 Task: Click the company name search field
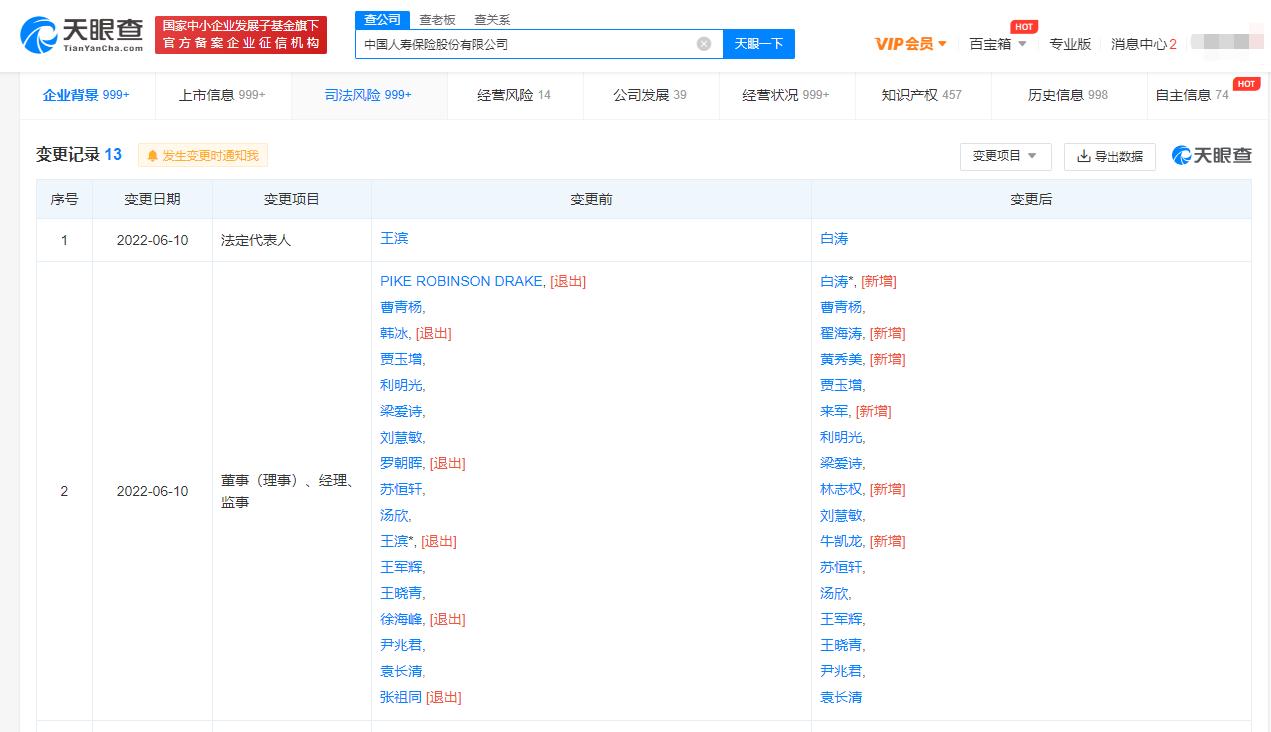(525, 44)
